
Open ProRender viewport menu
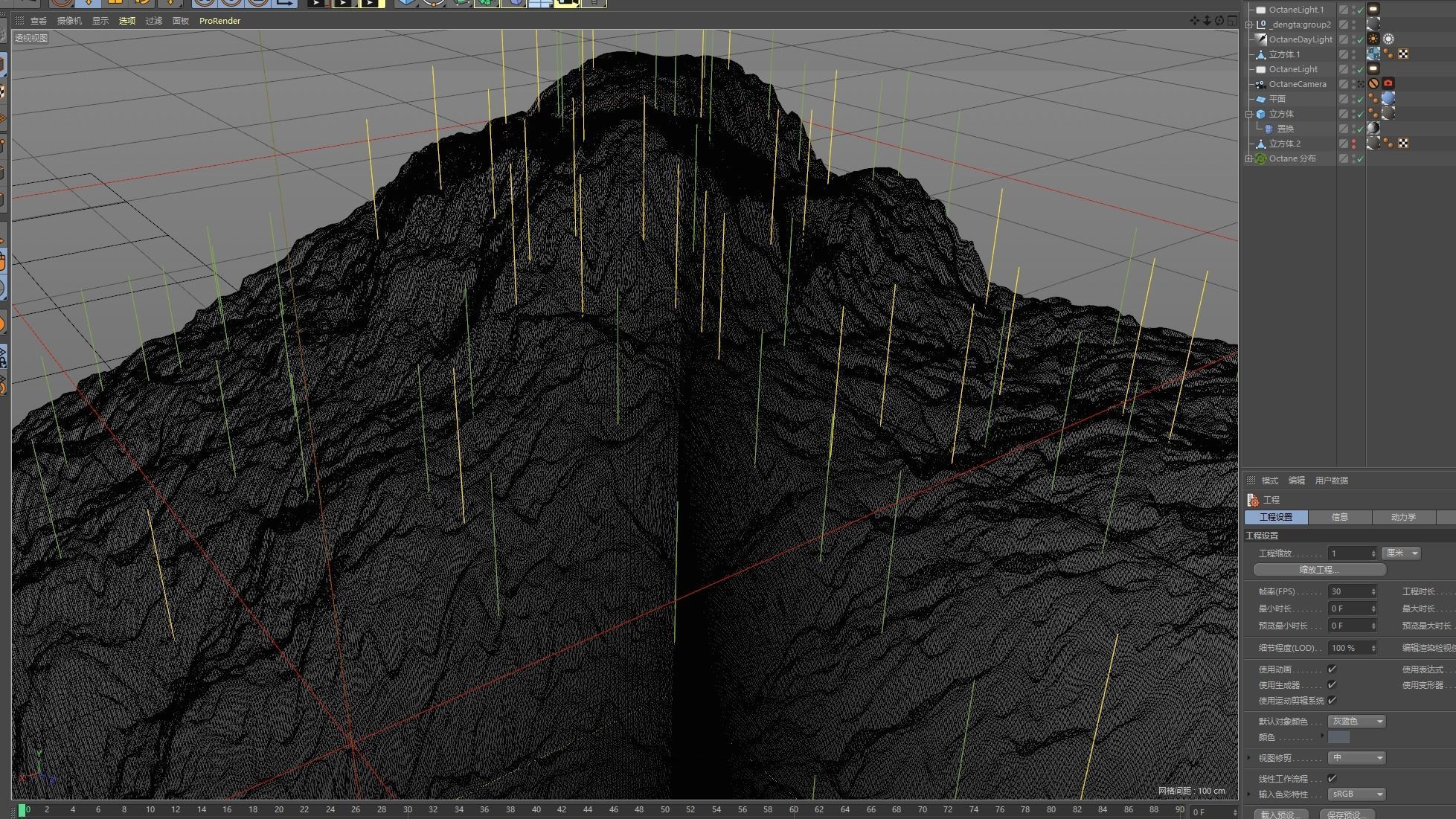coord(219,21)
